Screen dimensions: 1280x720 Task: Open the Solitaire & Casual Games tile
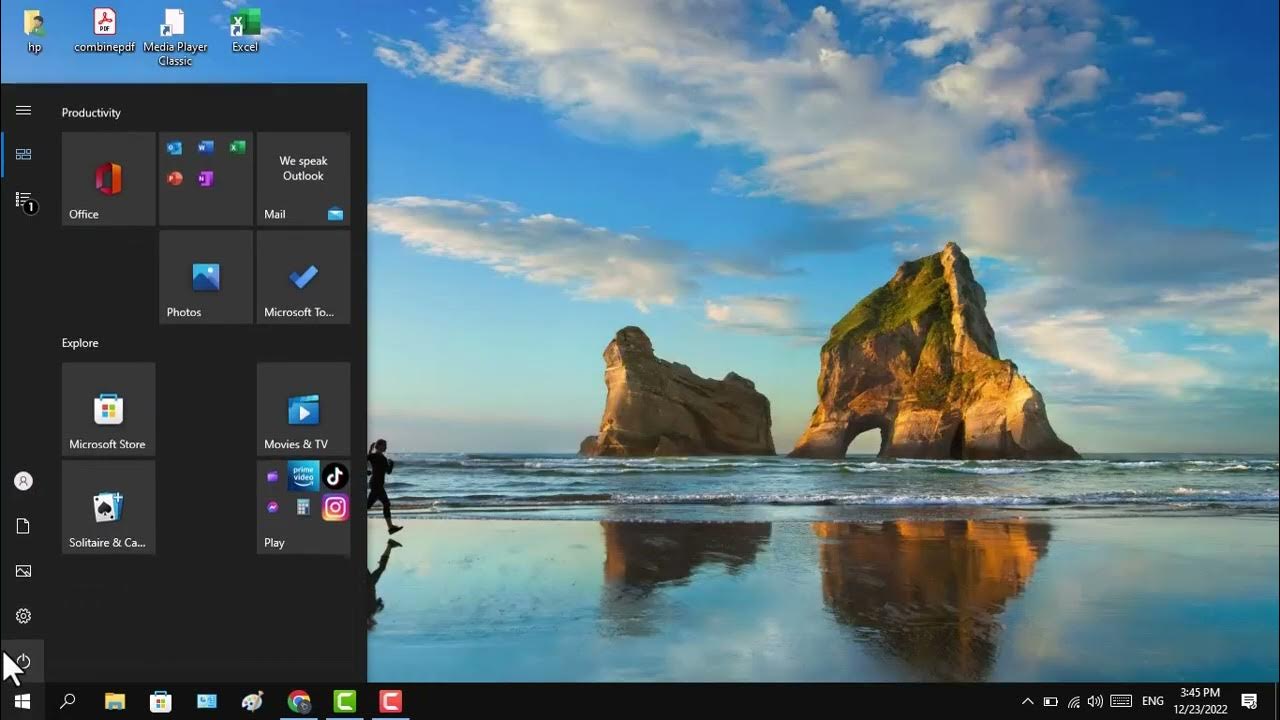pos(108,507)
